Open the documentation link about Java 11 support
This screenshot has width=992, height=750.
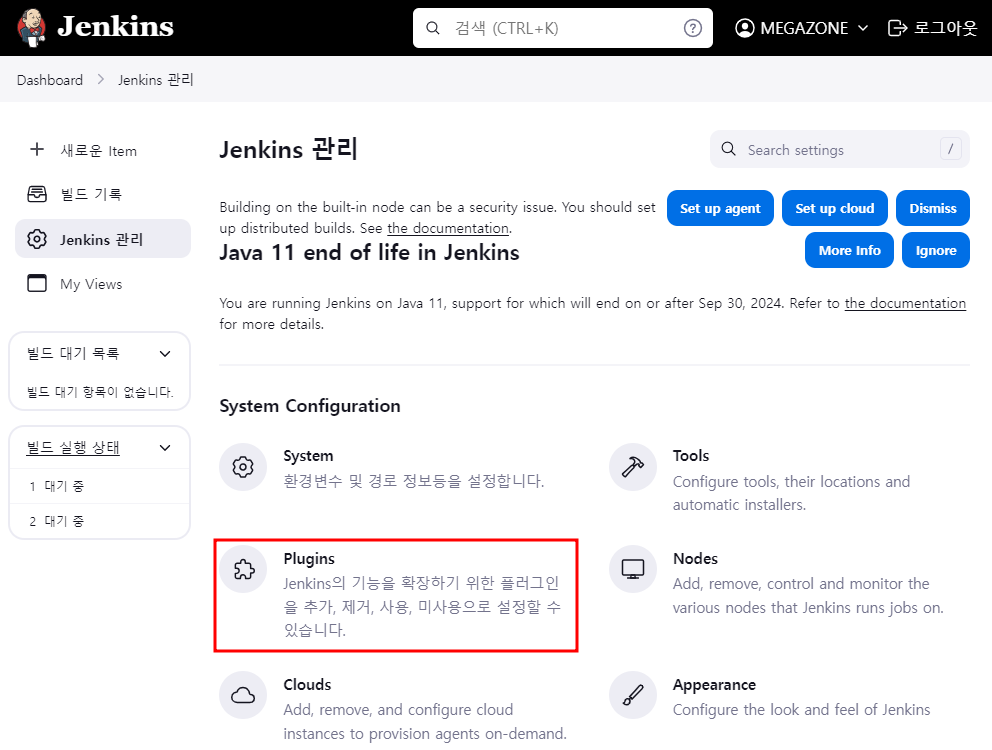pyautogui.click(x=905, y=303)
